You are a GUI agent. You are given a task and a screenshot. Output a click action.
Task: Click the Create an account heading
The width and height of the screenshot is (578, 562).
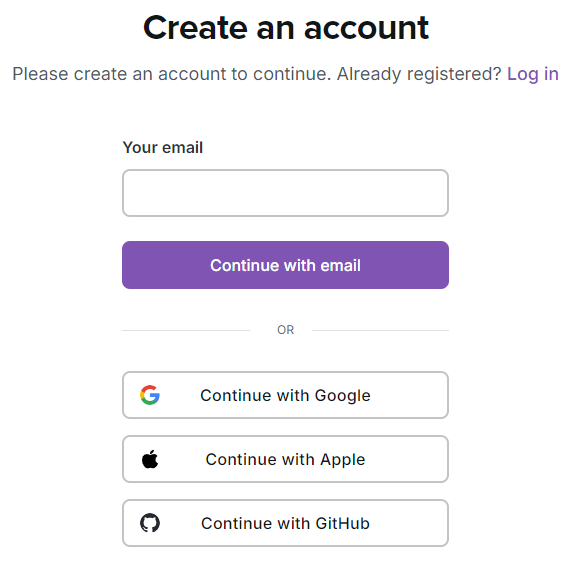286,28
